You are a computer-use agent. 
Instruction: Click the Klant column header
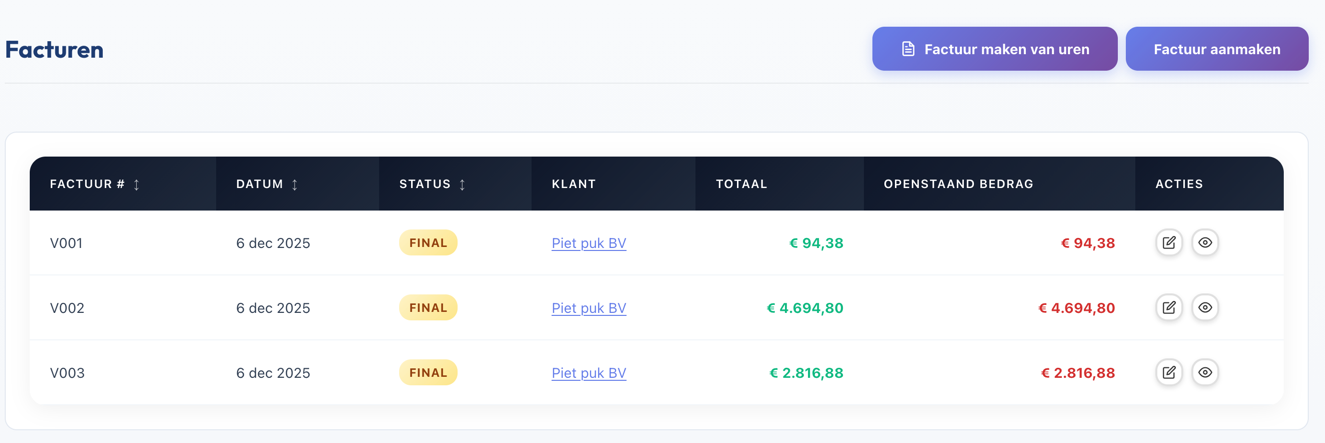tap(574, 184)
